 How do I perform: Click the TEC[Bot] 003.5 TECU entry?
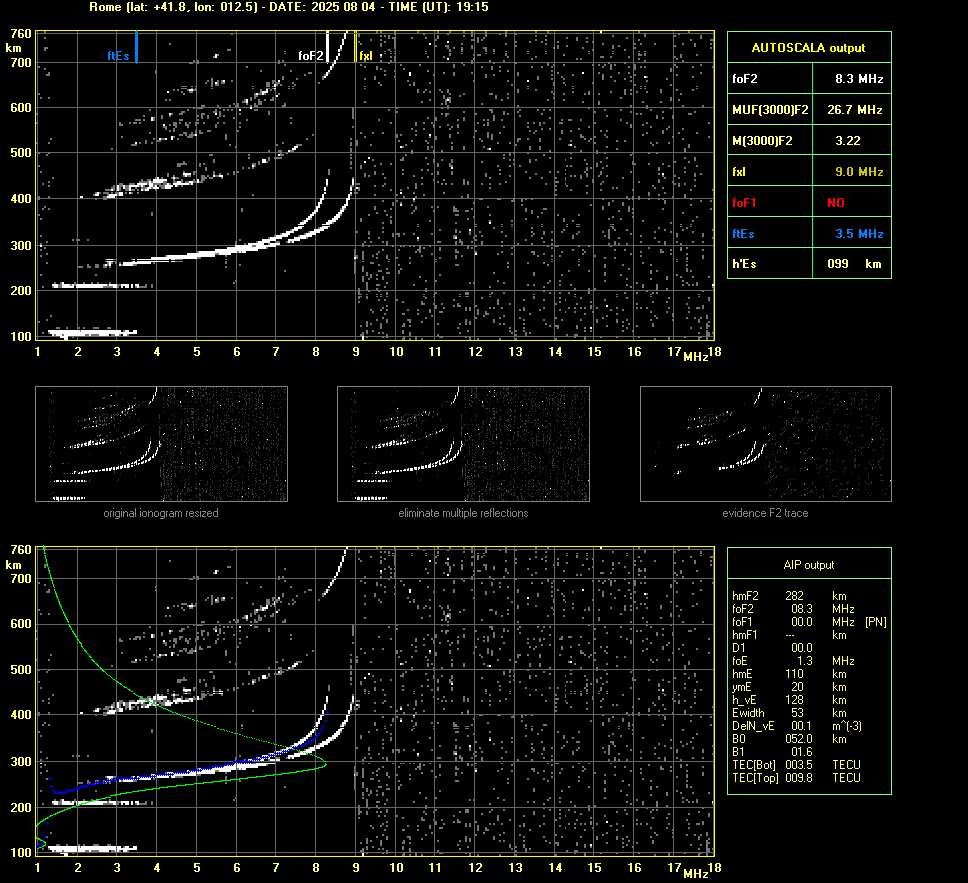(x=796, y=764)
